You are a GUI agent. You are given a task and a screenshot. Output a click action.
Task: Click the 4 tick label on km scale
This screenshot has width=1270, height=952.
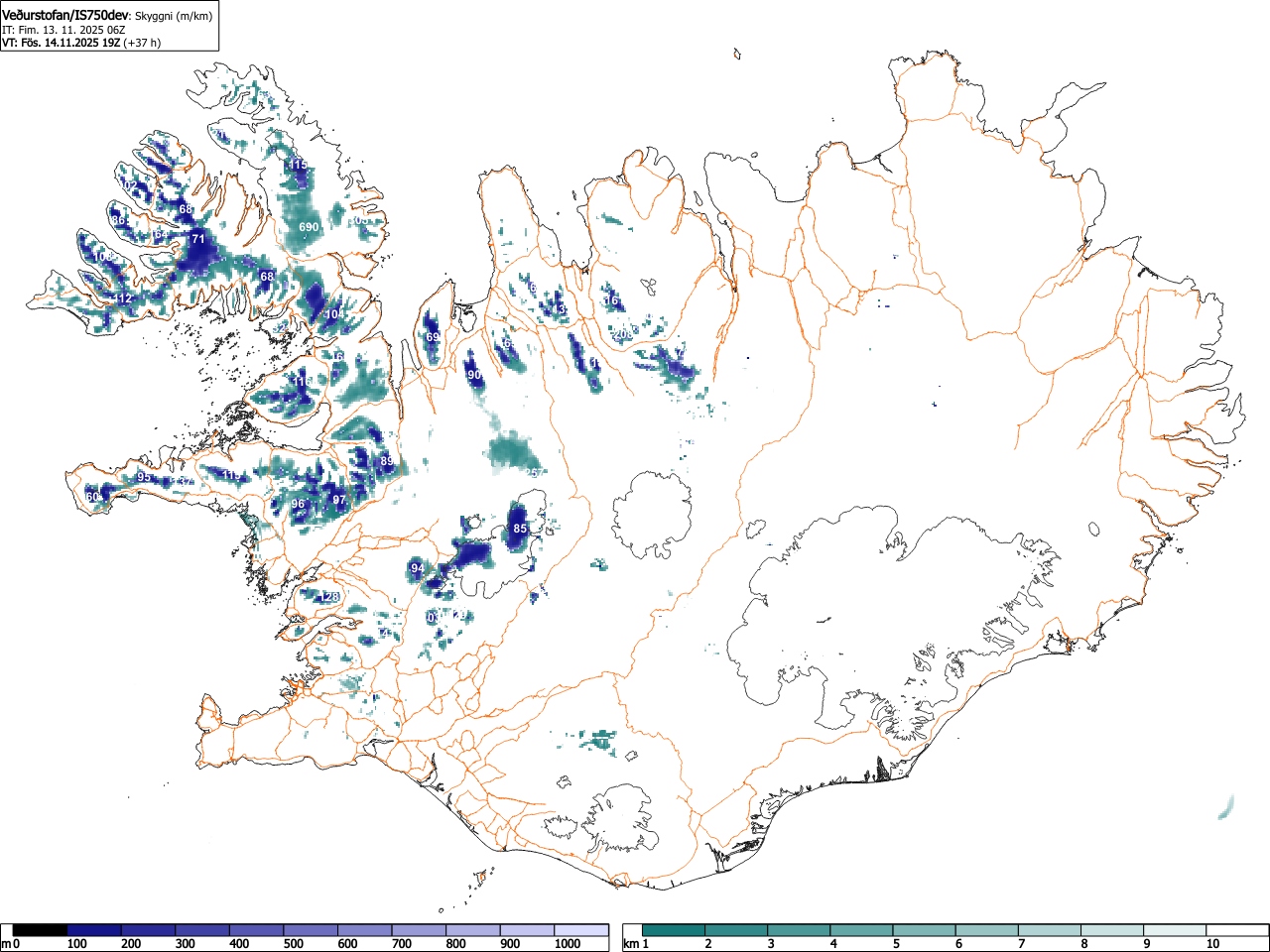[x=832, y=944]
